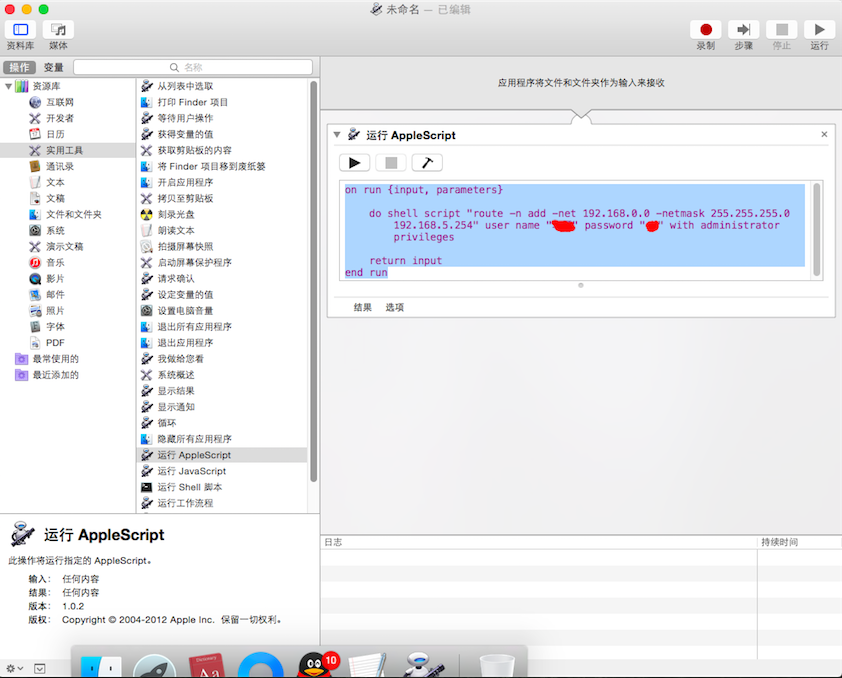Screen dimensions: 842x678
Task: Compile the script with the hammer button
Action: pos(427,163)
